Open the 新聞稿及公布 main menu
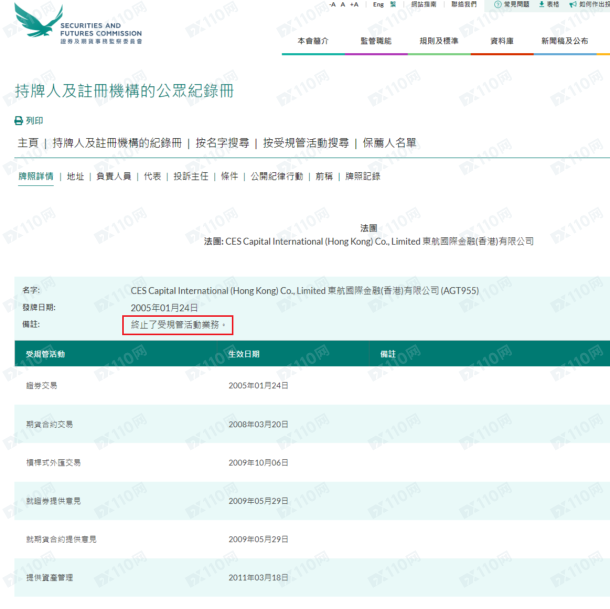Viewport: 610px width, 609px height. [x=565, y=41]
